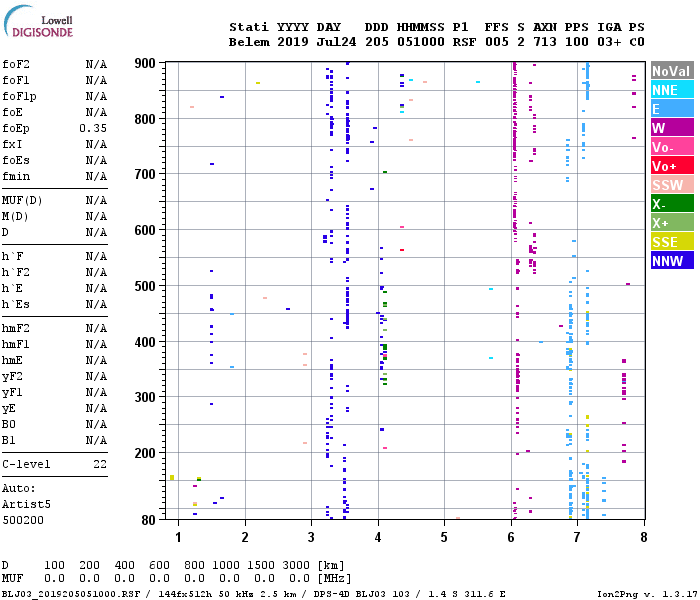Click the foF1 parameter label
Viewport: 700px width, 600px height.
[x=16, y=80]
